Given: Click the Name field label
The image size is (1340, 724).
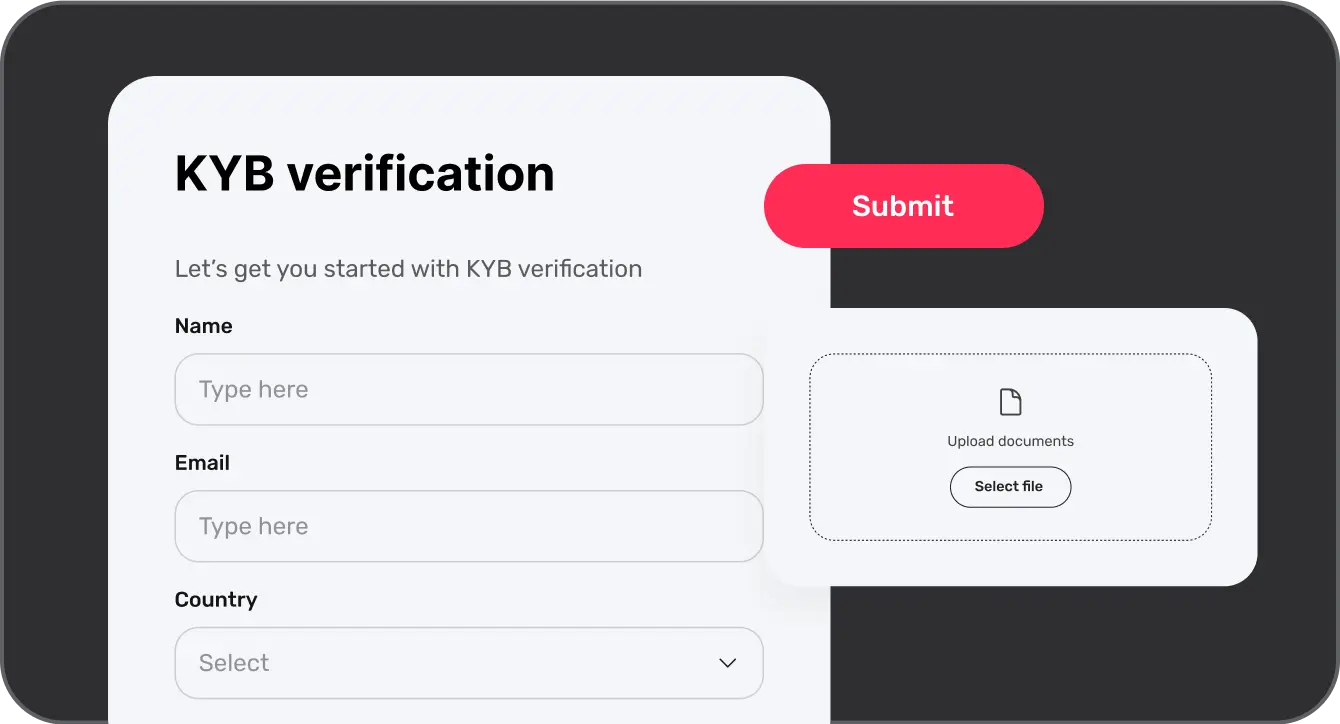Looking at the screenshot, I should click(203, 326).
